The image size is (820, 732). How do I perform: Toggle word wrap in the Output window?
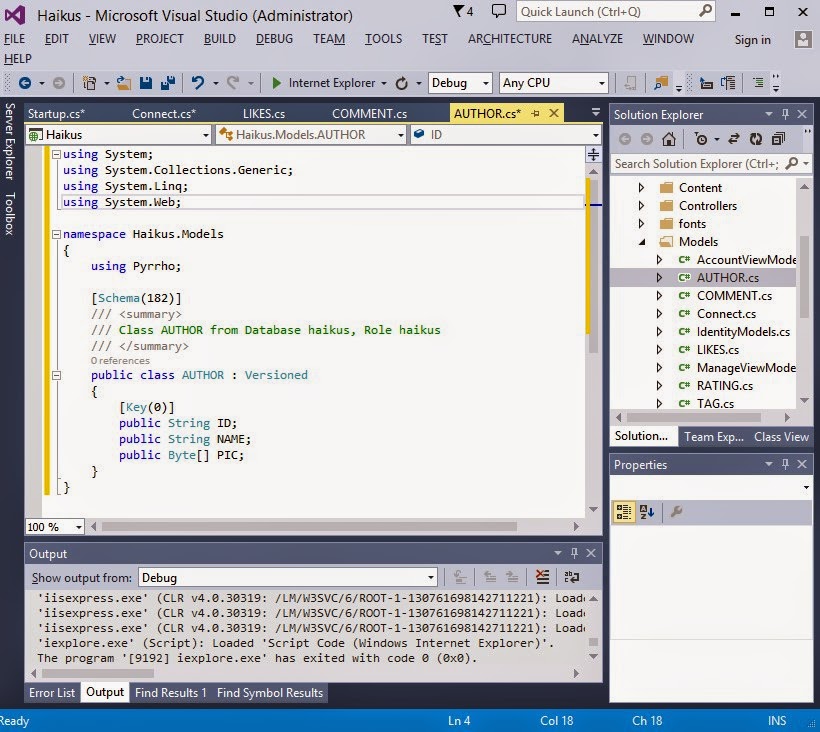pyautogui.click(x=572, y=577)
